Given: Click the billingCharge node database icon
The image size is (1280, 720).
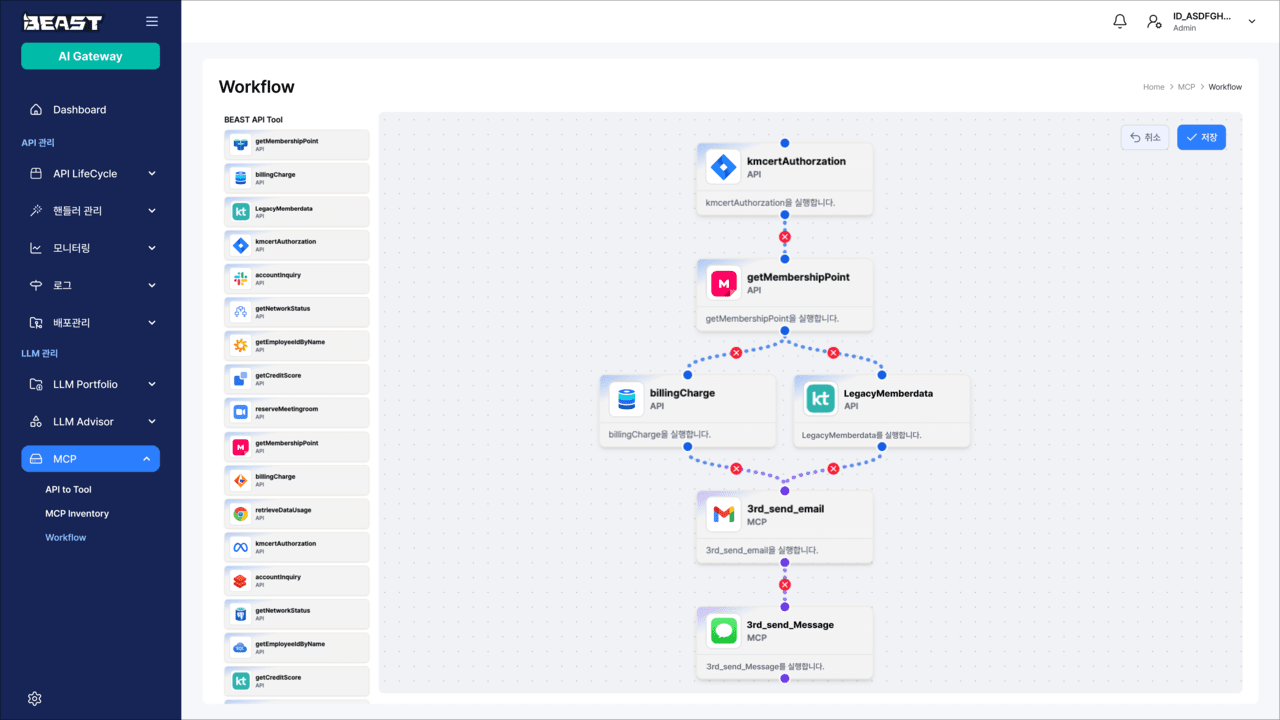Looking at the screenshot, I should click(627, 399).
